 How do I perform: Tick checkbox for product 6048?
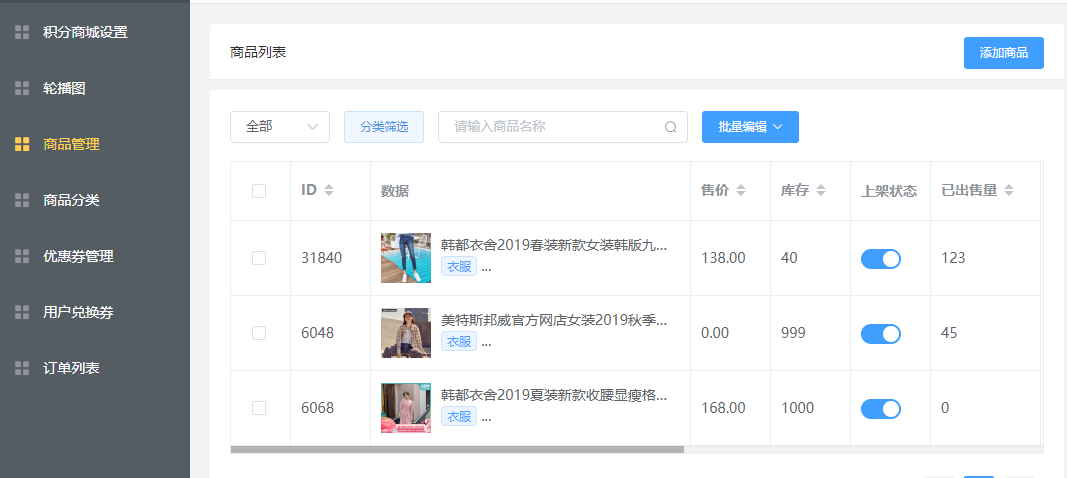click(259, 333)
